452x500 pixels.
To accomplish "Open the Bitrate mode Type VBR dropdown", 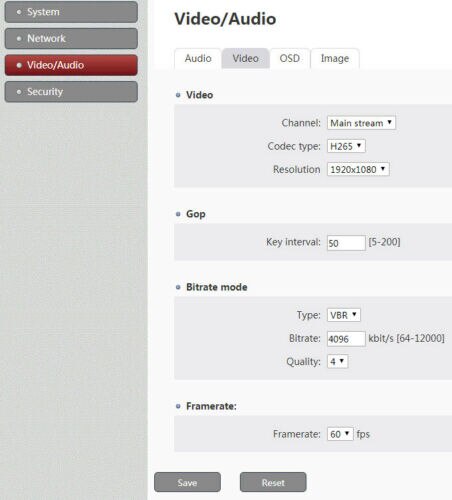I will (x=343, y=315).
